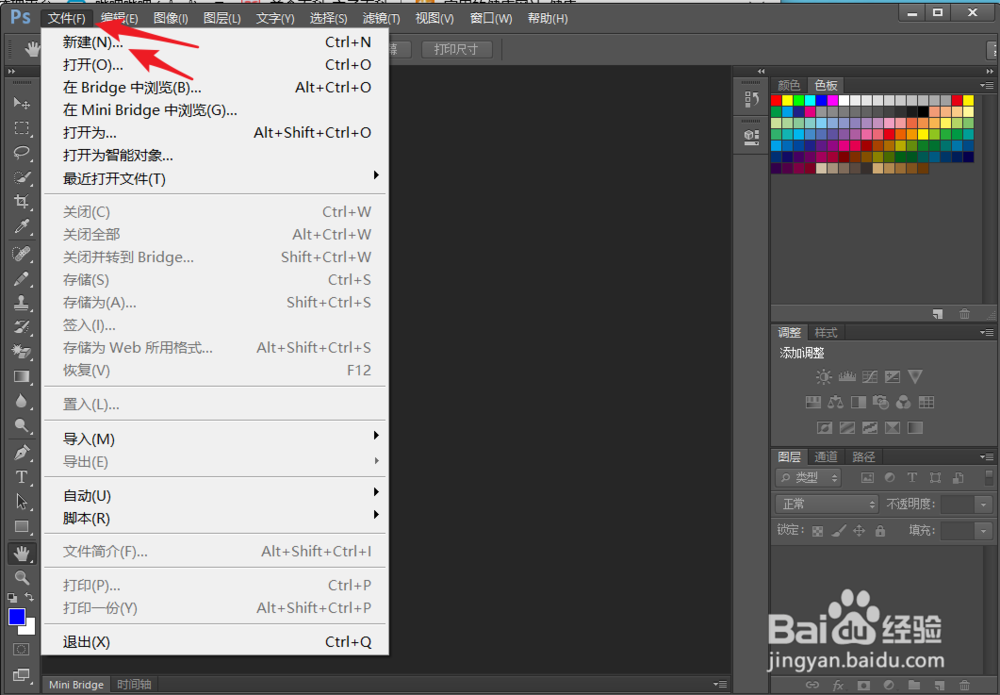
Task: Switch to the 样式 tab
Action: (x=826, y=333)
